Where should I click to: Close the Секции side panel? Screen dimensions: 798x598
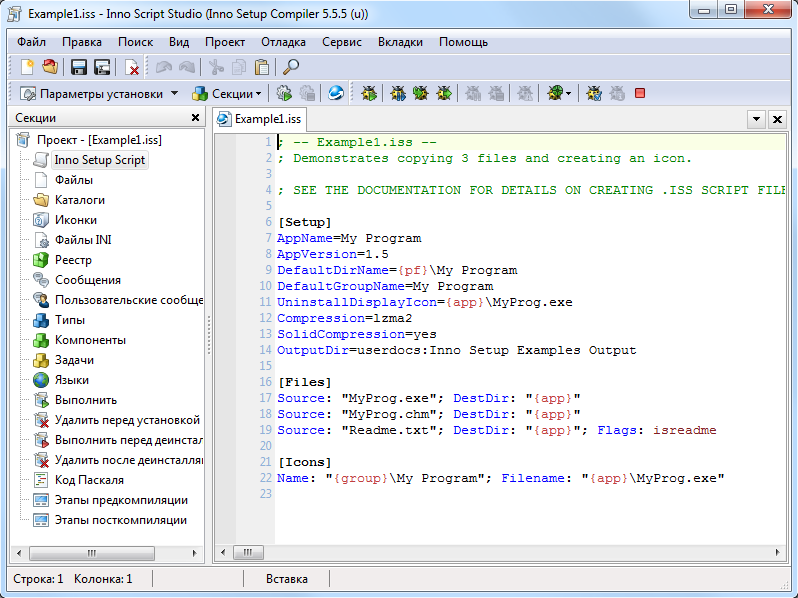pos(195,118)
